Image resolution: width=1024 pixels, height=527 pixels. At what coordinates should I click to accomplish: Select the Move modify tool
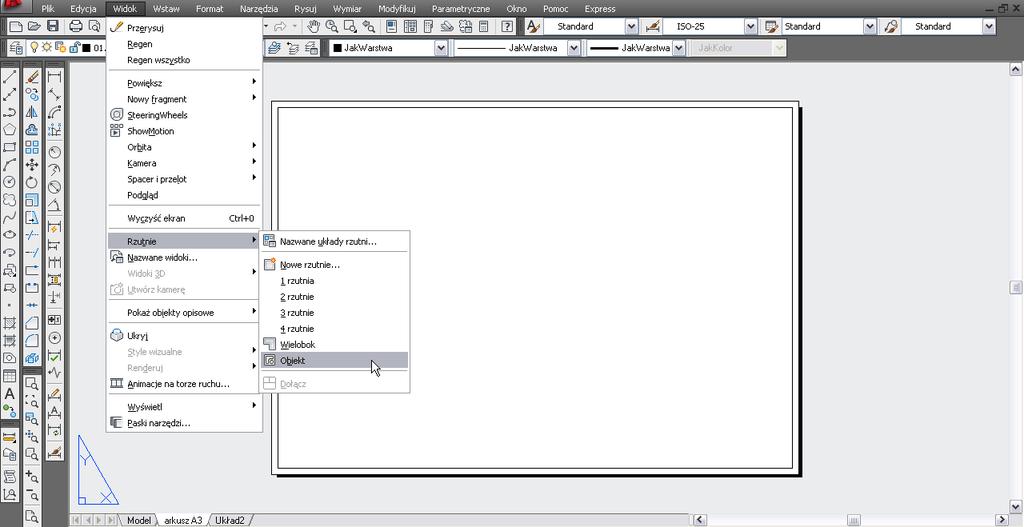pyautogui.click(x=31, y=165)
